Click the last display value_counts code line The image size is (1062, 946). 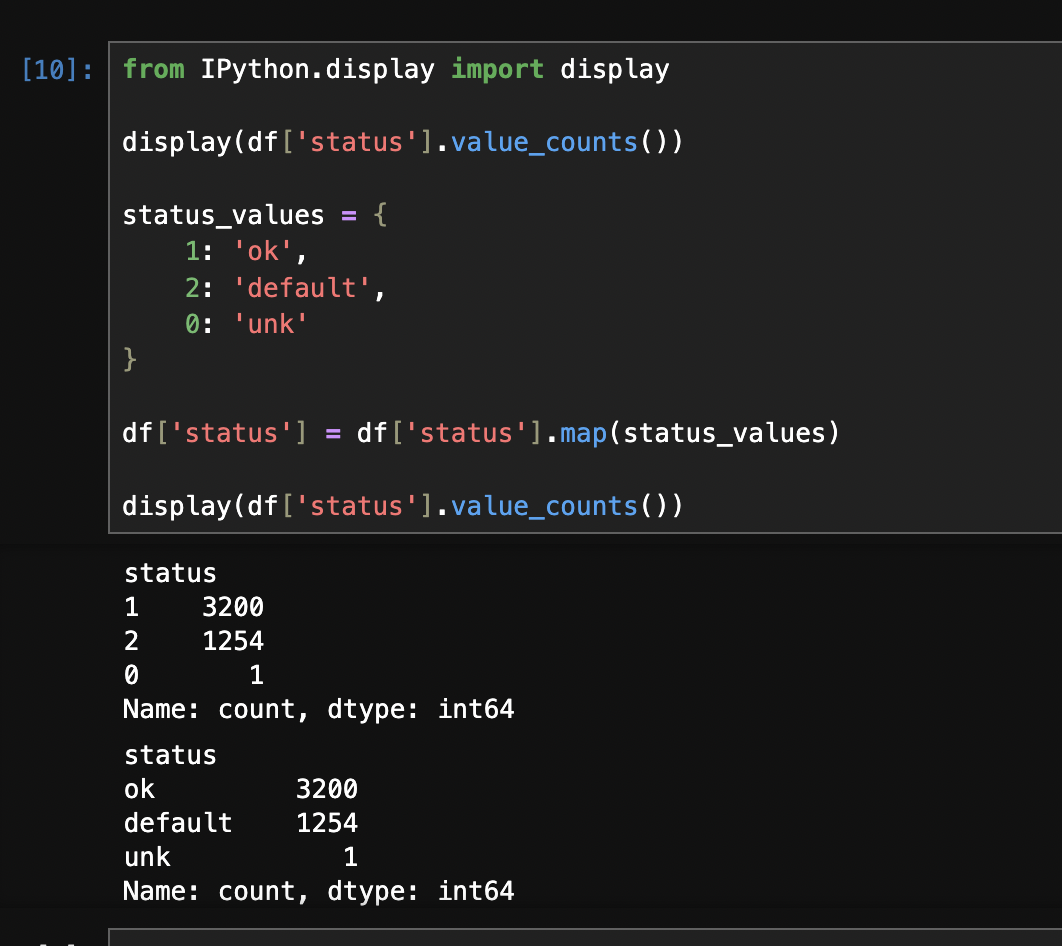point(402,506)
